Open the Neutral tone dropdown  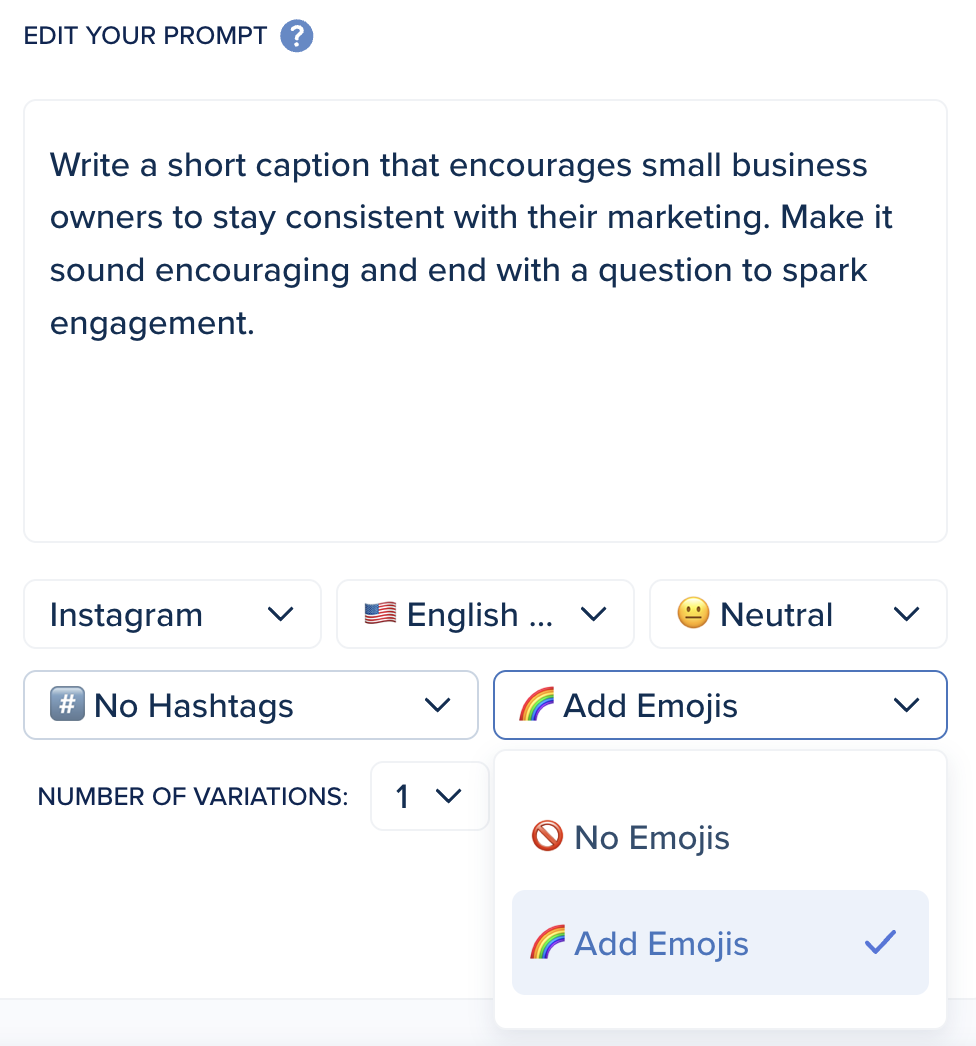[798, 614]
